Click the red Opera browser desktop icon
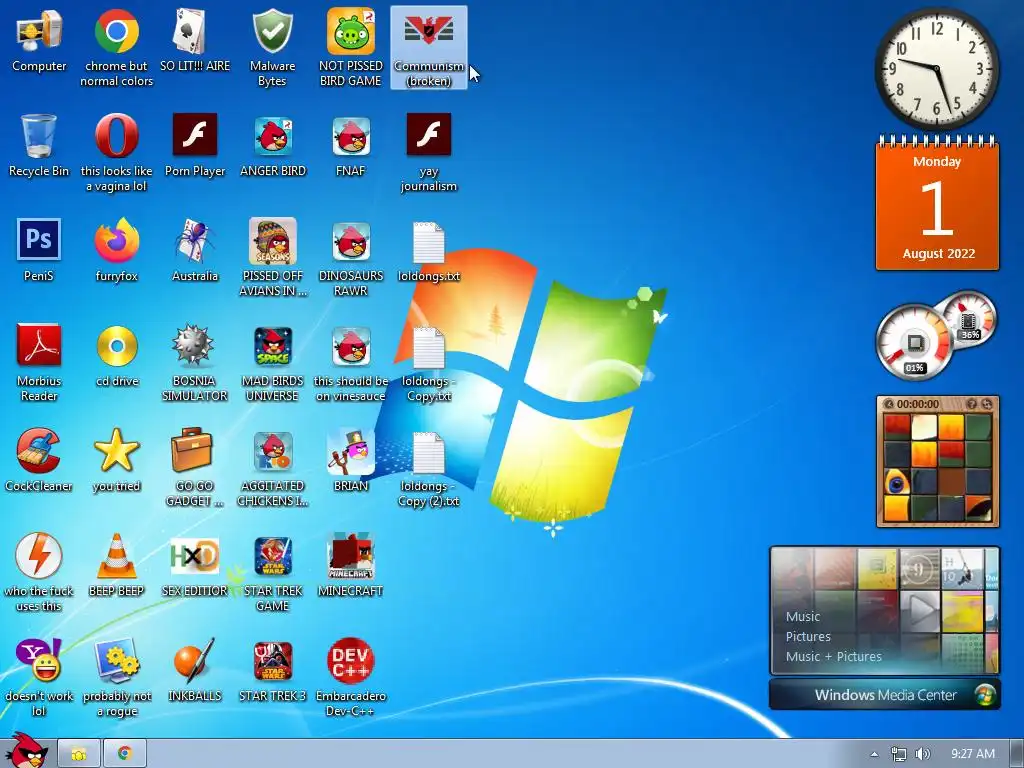The width and height of the screenshot is (1024, 768). (116, 152)
